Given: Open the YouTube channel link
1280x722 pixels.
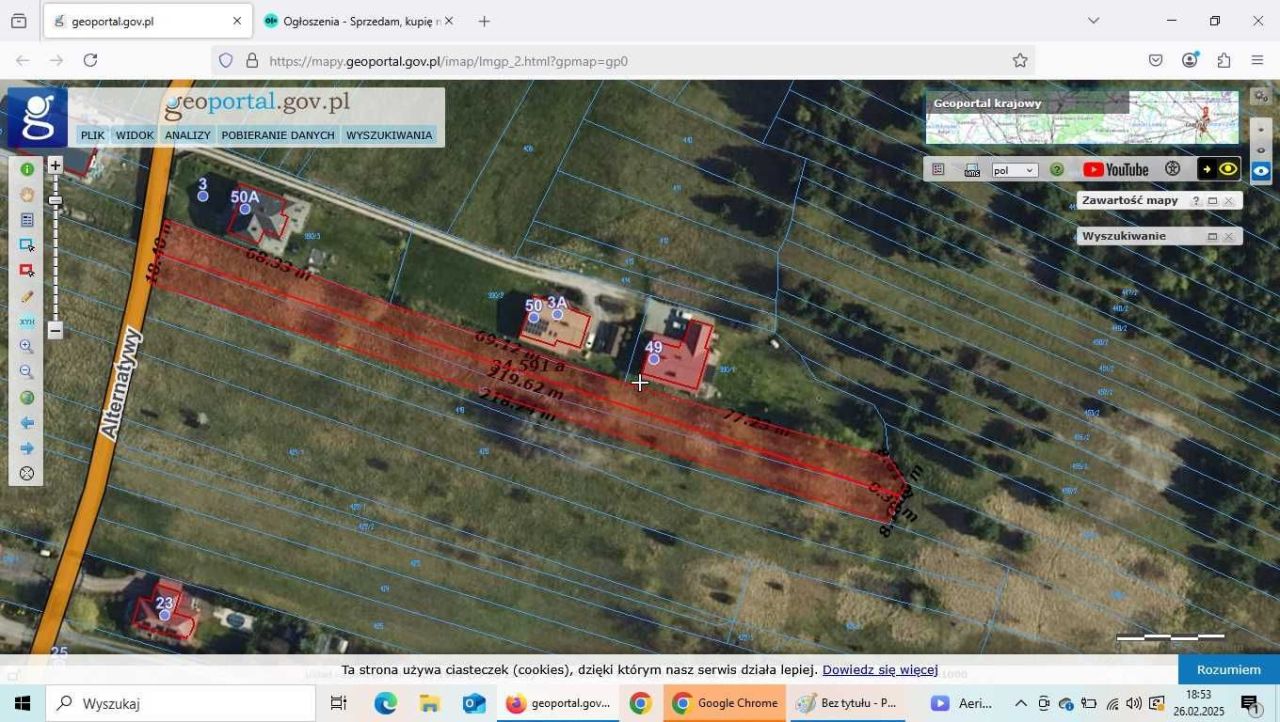Looking at the screenshot, I should 1115,170.
